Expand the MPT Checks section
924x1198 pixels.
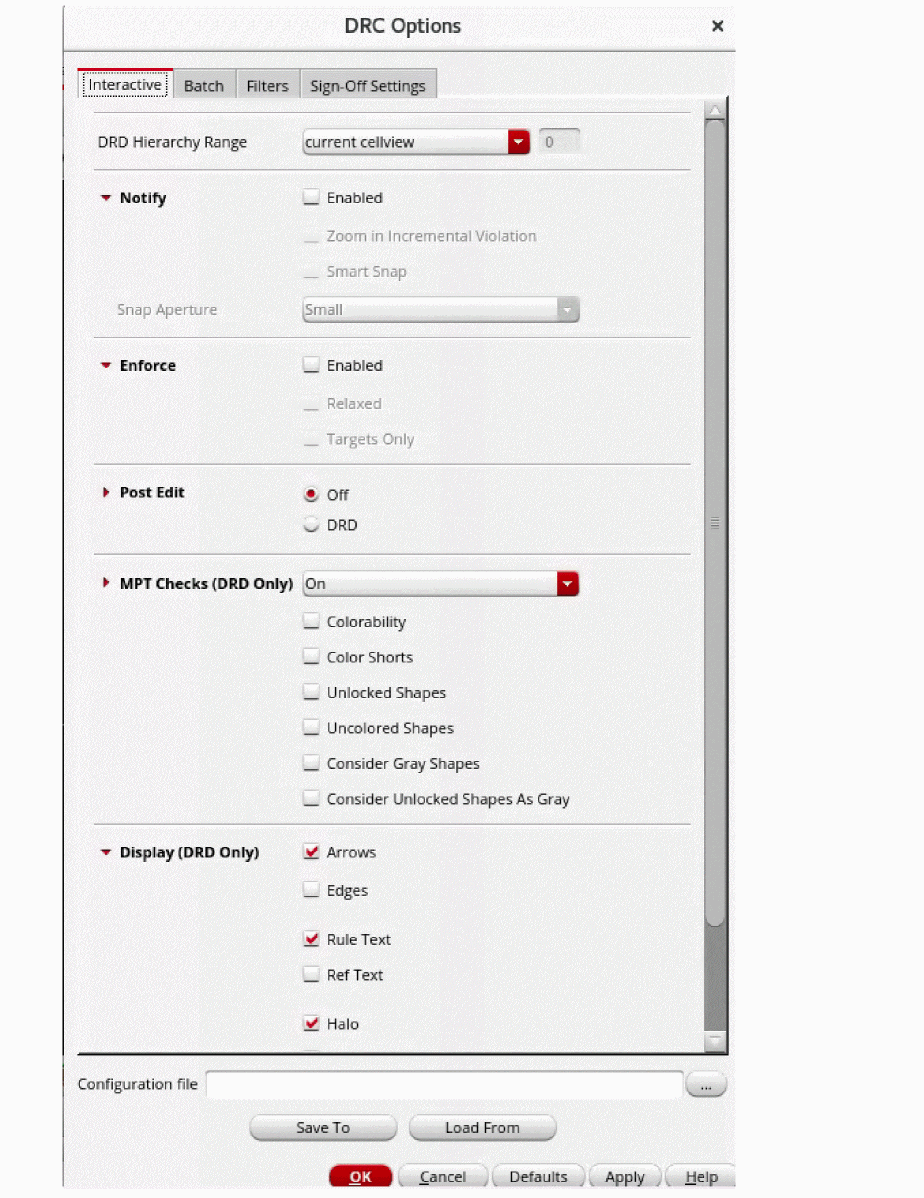[106, 583]
